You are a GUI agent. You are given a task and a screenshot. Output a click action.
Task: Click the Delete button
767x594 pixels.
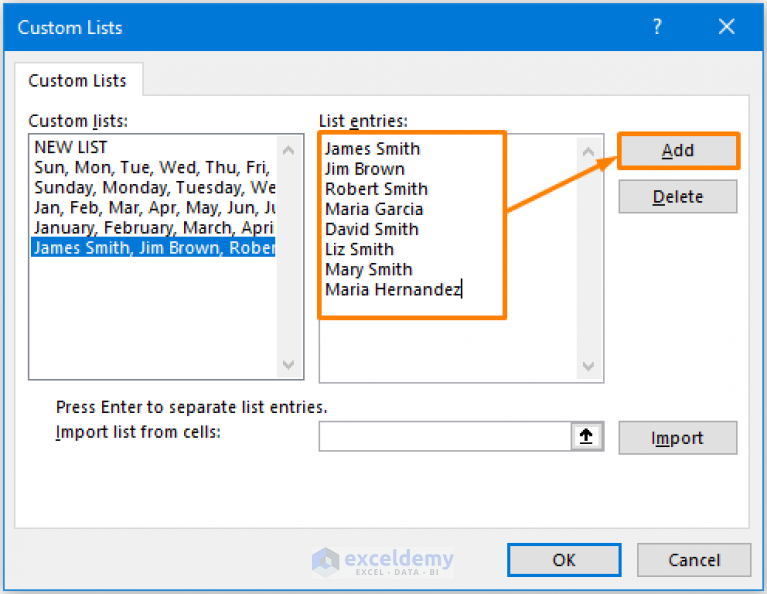coord(677,197)
